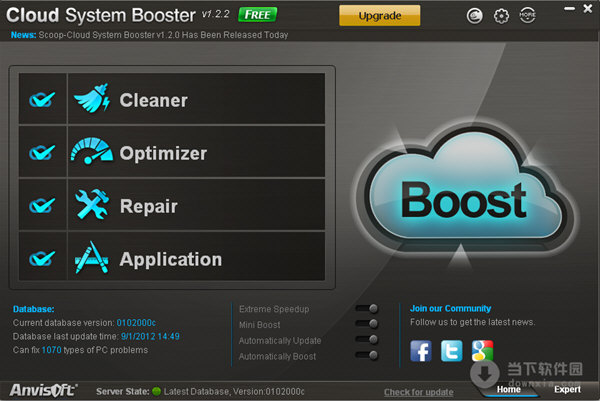Click the Automatically Boost label
The image size is (600, 401).
pyautogui.click(x=277, y=357)
